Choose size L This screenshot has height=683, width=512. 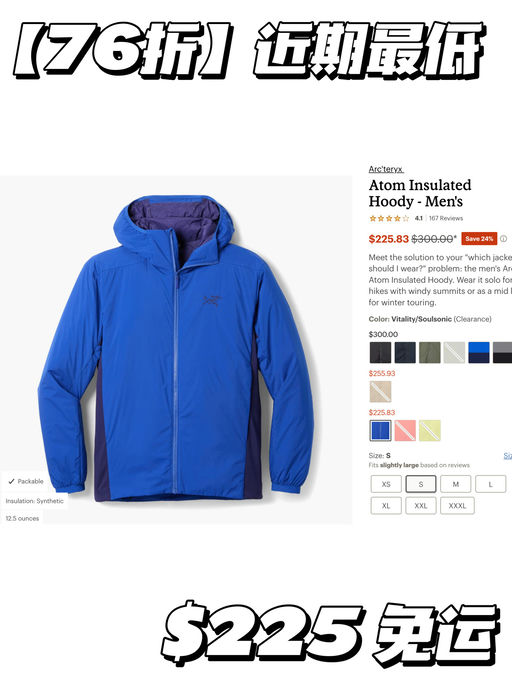(490, 484)
